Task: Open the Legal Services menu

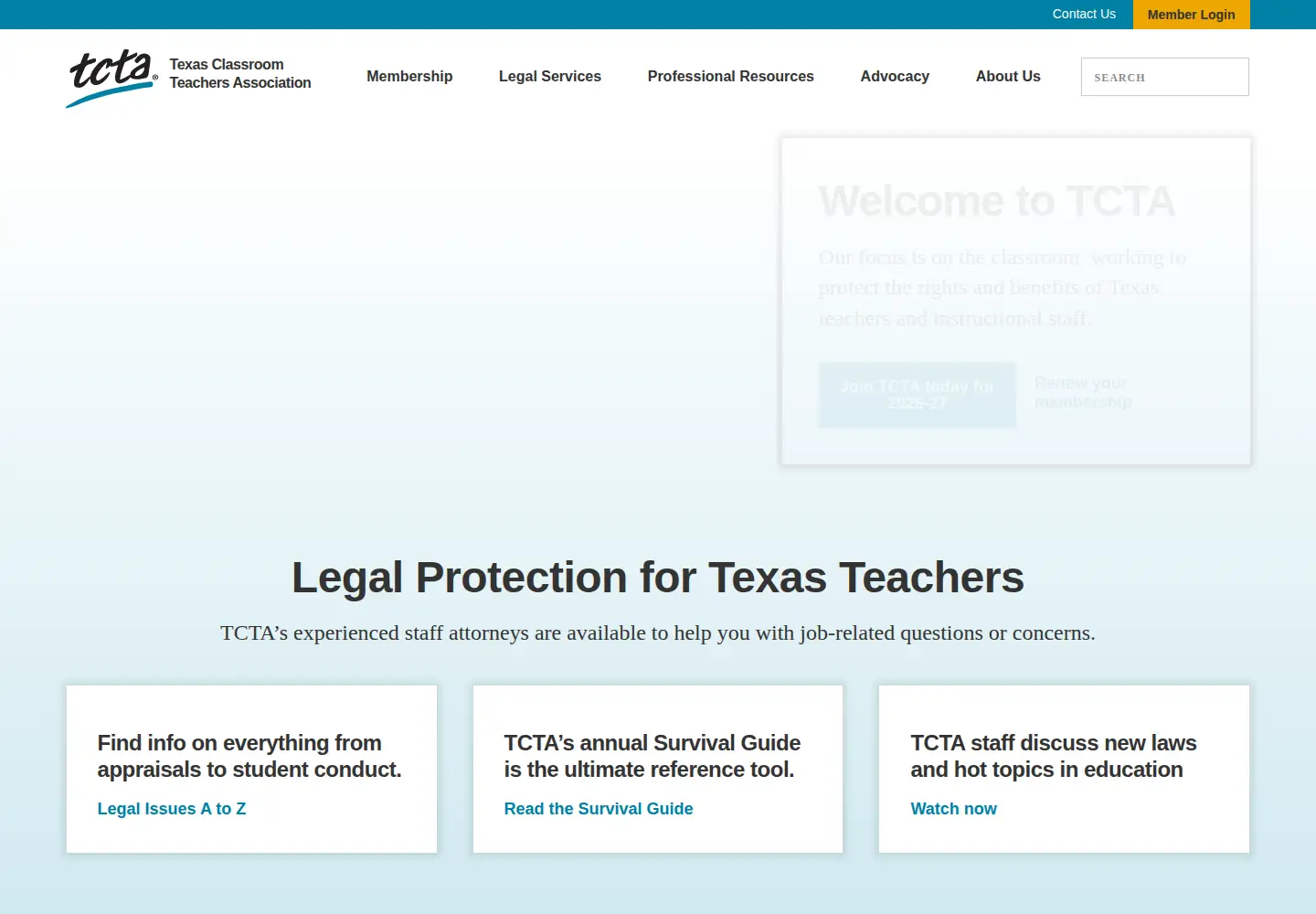Action: [550, 77]
